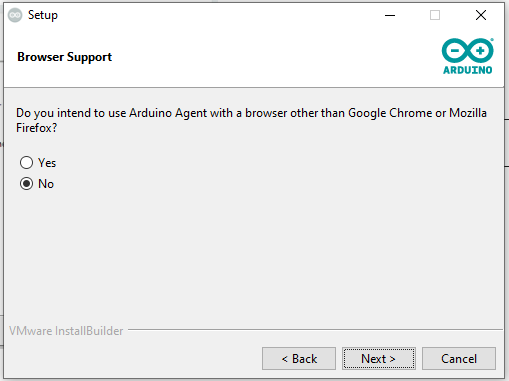Click the Arduino infinity logo
The width and height of the screenshot is (509, 381).
point(468,51)
